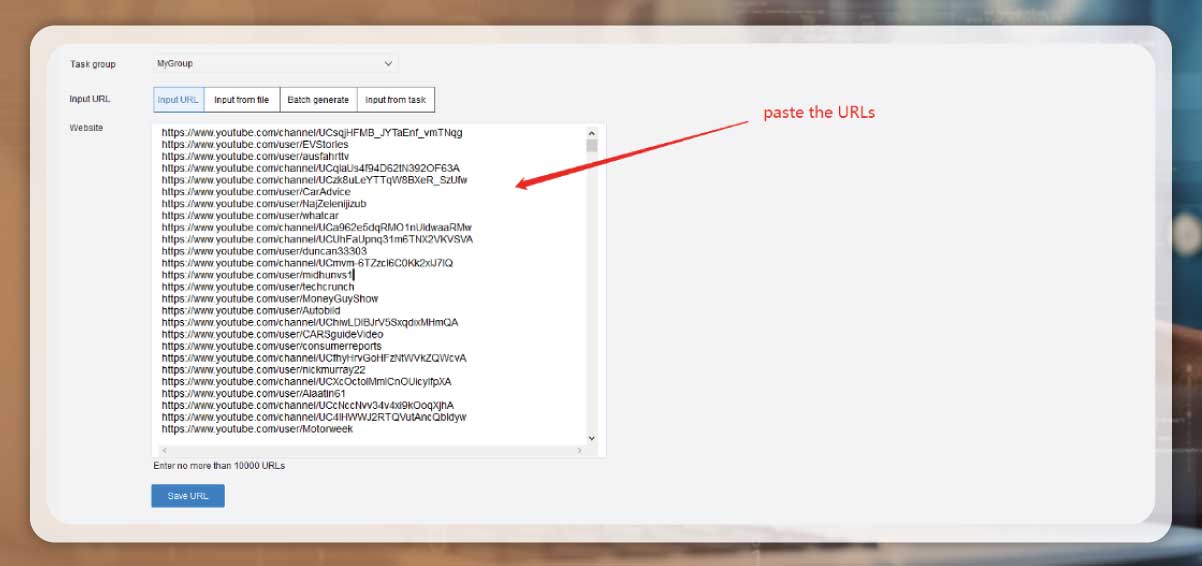
Task: Click the channel URL ending in JYTaEnf_vmTNqg
Action: 312,132
